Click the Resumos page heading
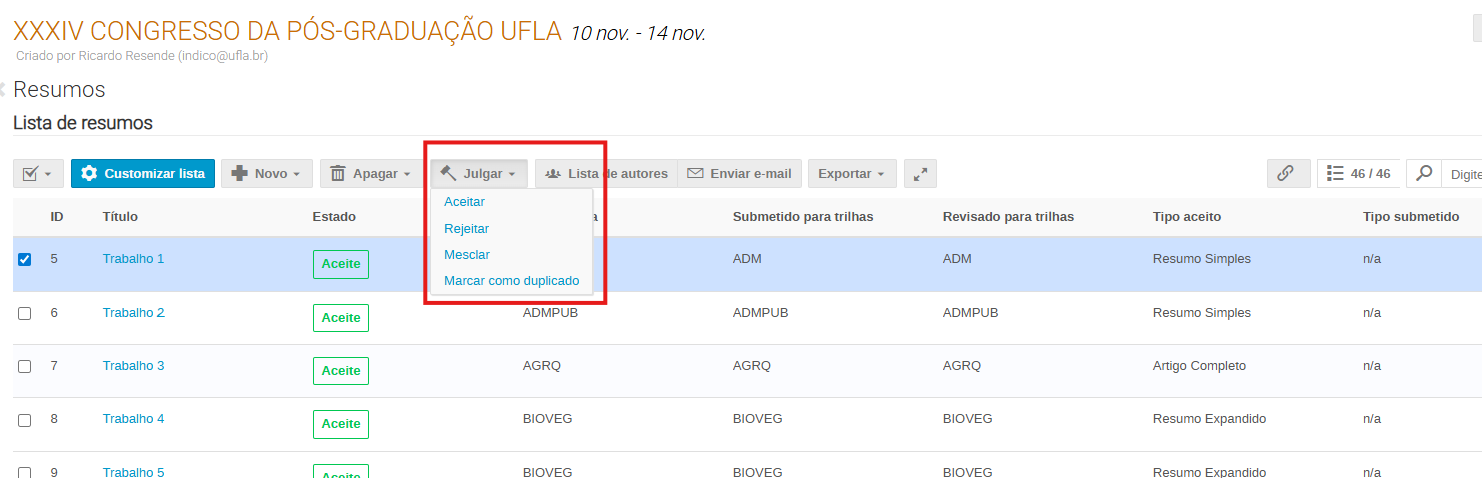Viewport: 1482px width, 478px height. [59, 89]
